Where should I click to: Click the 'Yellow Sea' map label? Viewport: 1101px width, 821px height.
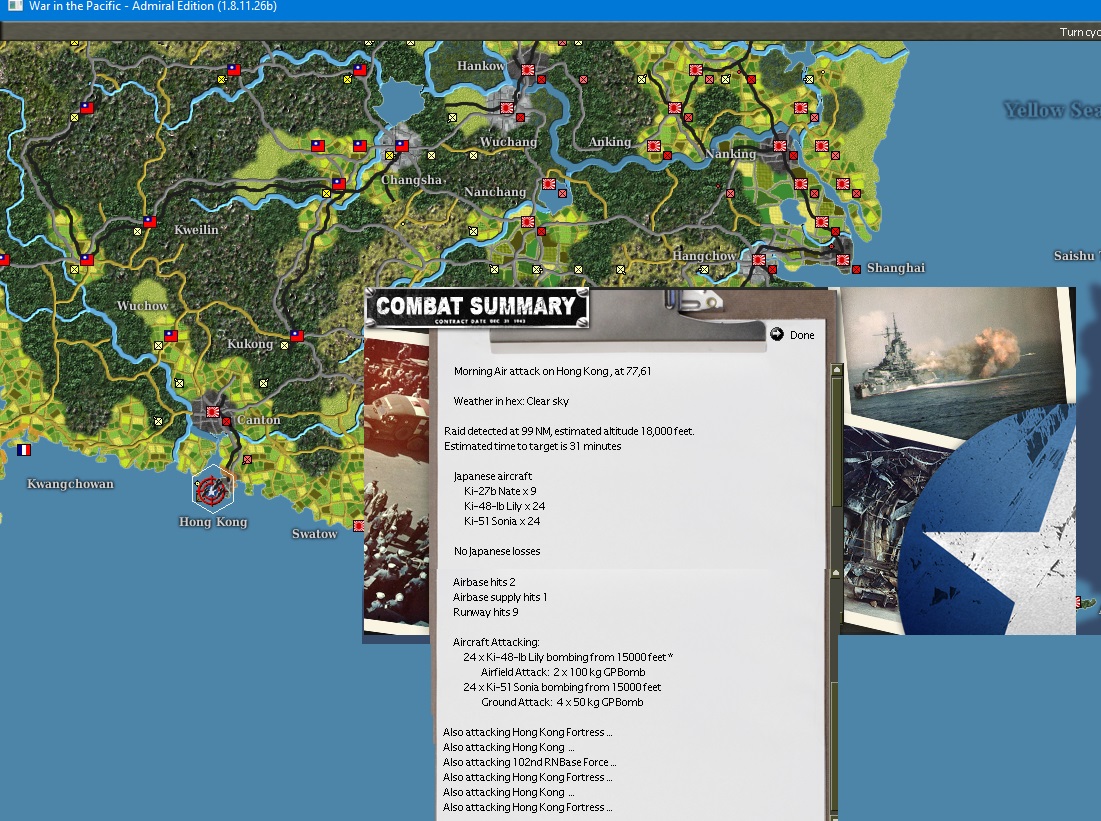pos(1052,110)
